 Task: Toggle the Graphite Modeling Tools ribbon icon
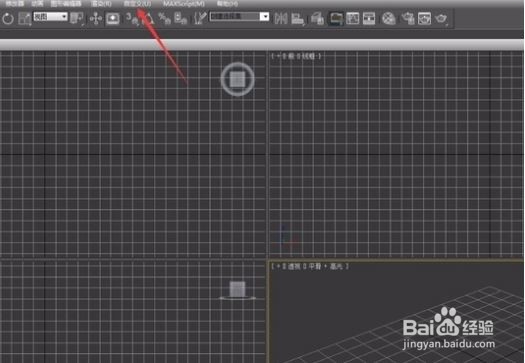tap(336, 18)
